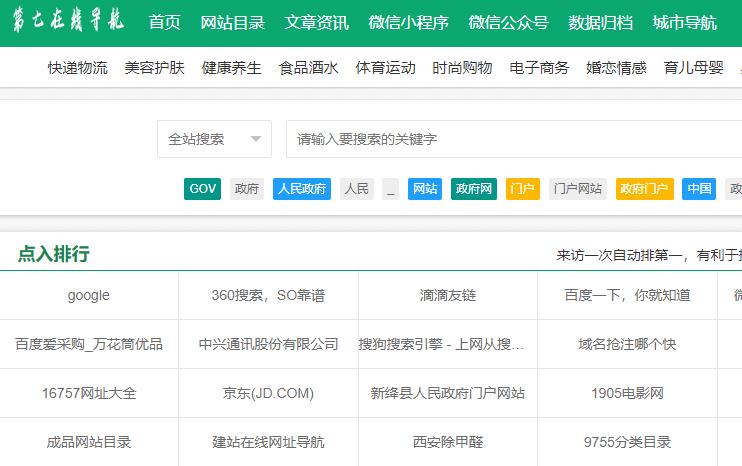Screen dimensions: 742x466
Task: Open the 滴滴友链 entry
Action: [x=448, y=295]
